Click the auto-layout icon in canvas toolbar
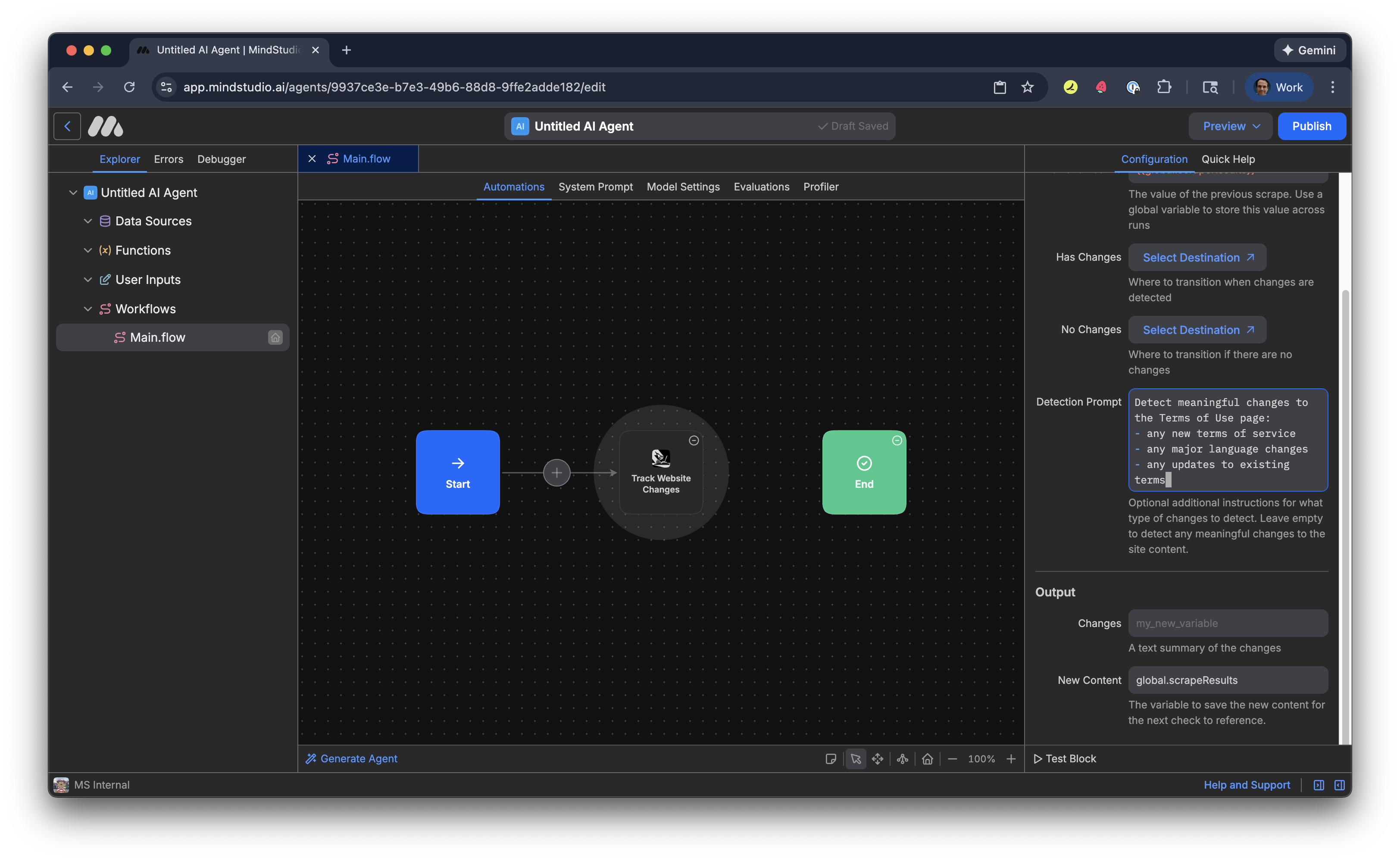 pos(902,758)
